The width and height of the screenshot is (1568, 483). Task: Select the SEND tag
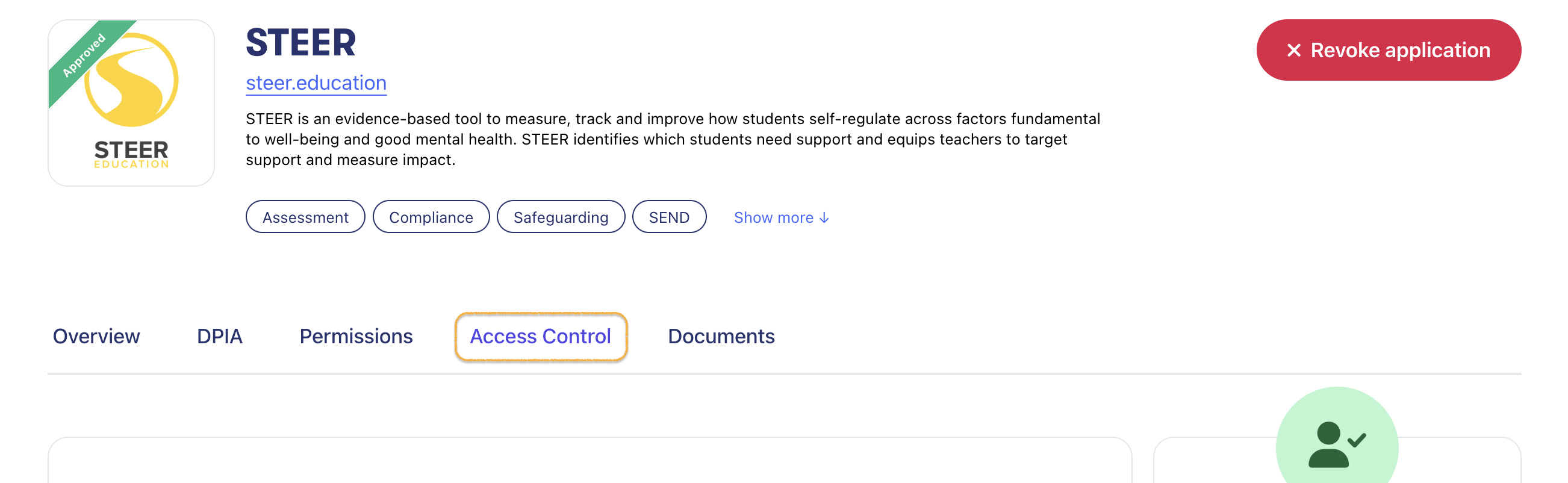[669, 217]
